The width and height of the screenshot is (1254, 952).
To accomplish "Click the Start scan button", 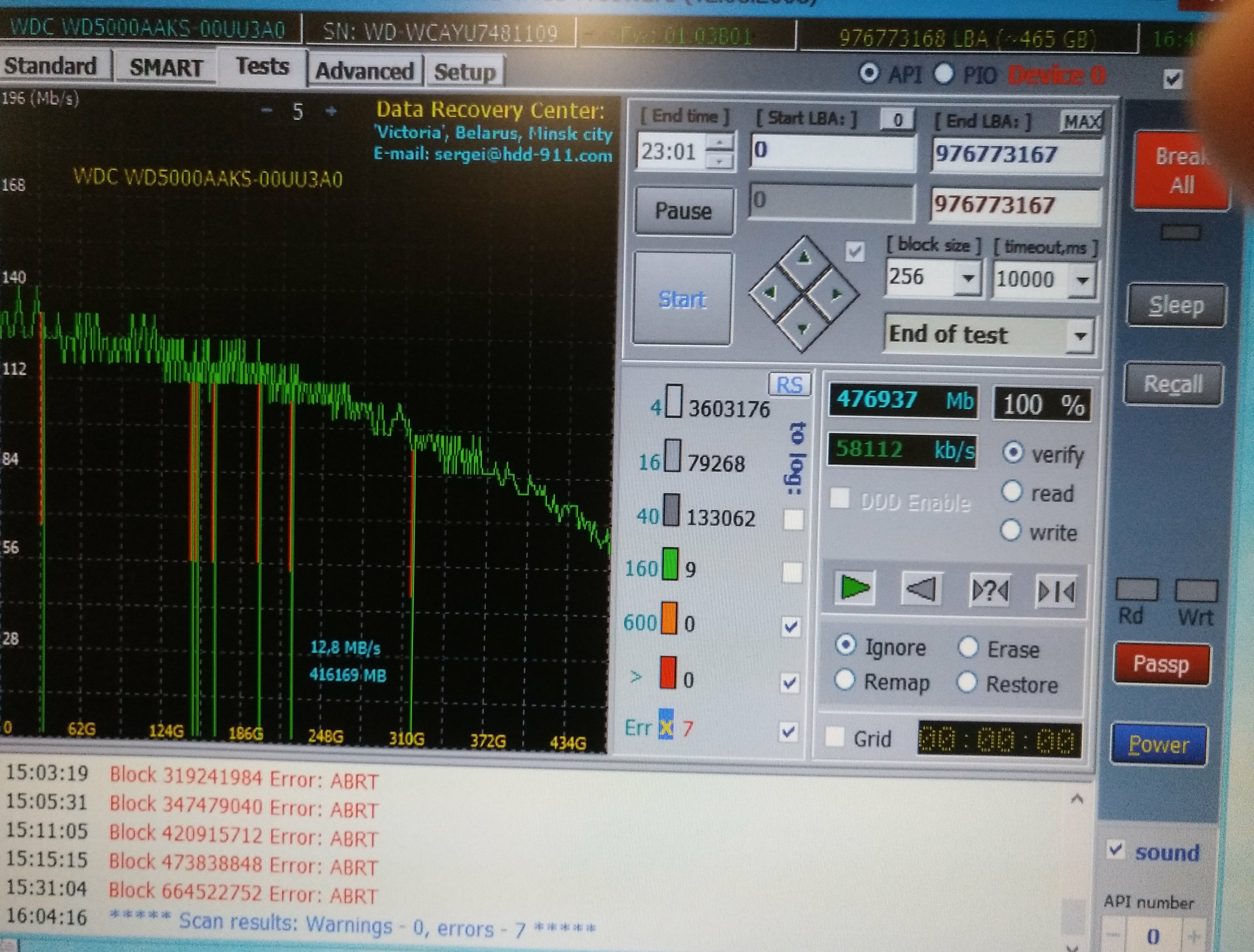I will [x=682, y=299].
